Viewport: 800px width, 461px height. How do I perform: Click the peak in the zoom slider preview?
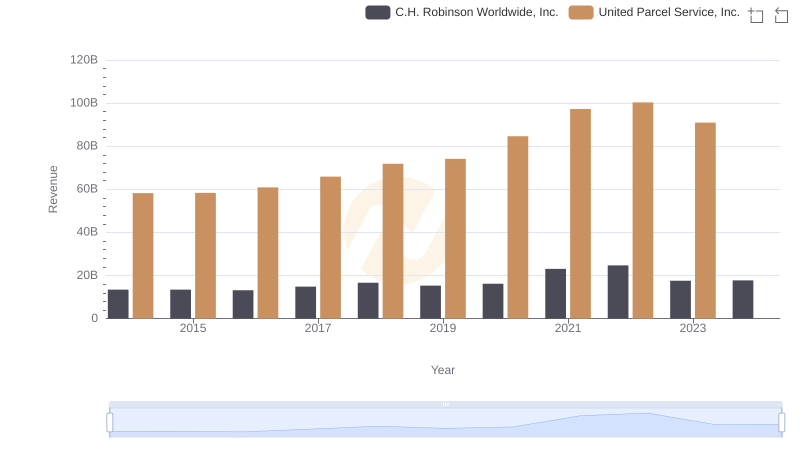[x=644, y=414]
